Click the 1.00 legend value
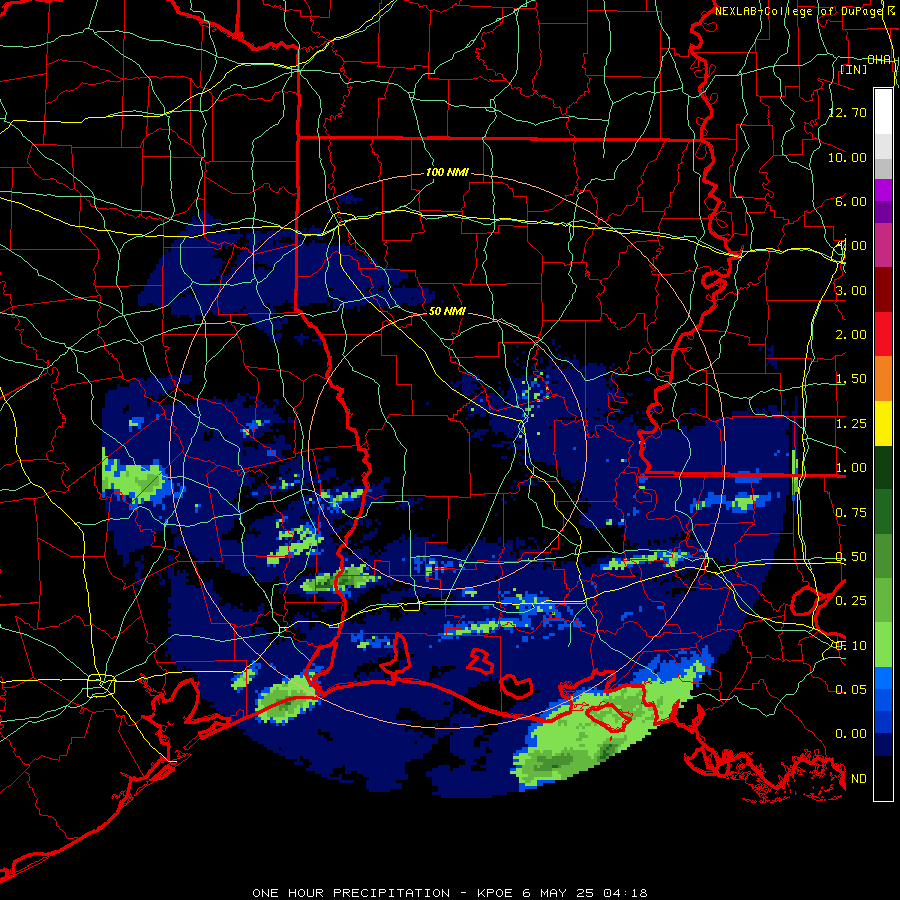The width and height of the screenshot is (900, 900). (851, 468)
